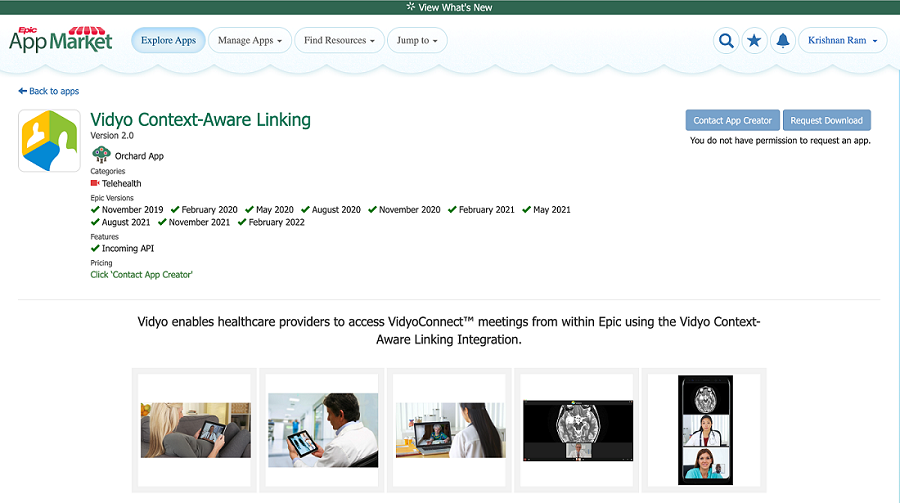Click the Vidyo Context-Aware Linking title
The width and height of the screenshot is (900, 503).
pyautogui.click(x=200, y=119)
